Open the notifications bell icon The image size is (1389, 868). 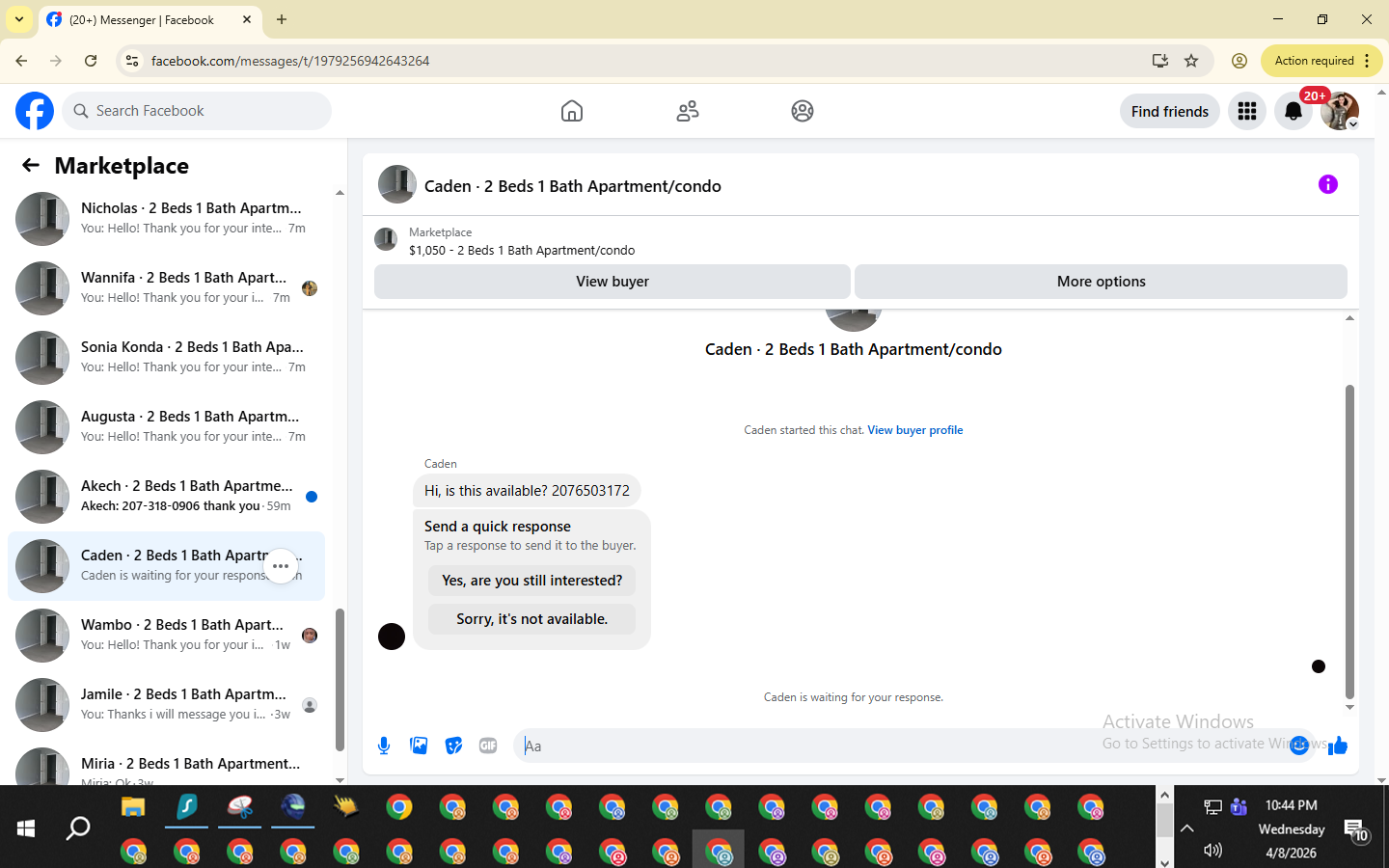1294,111
